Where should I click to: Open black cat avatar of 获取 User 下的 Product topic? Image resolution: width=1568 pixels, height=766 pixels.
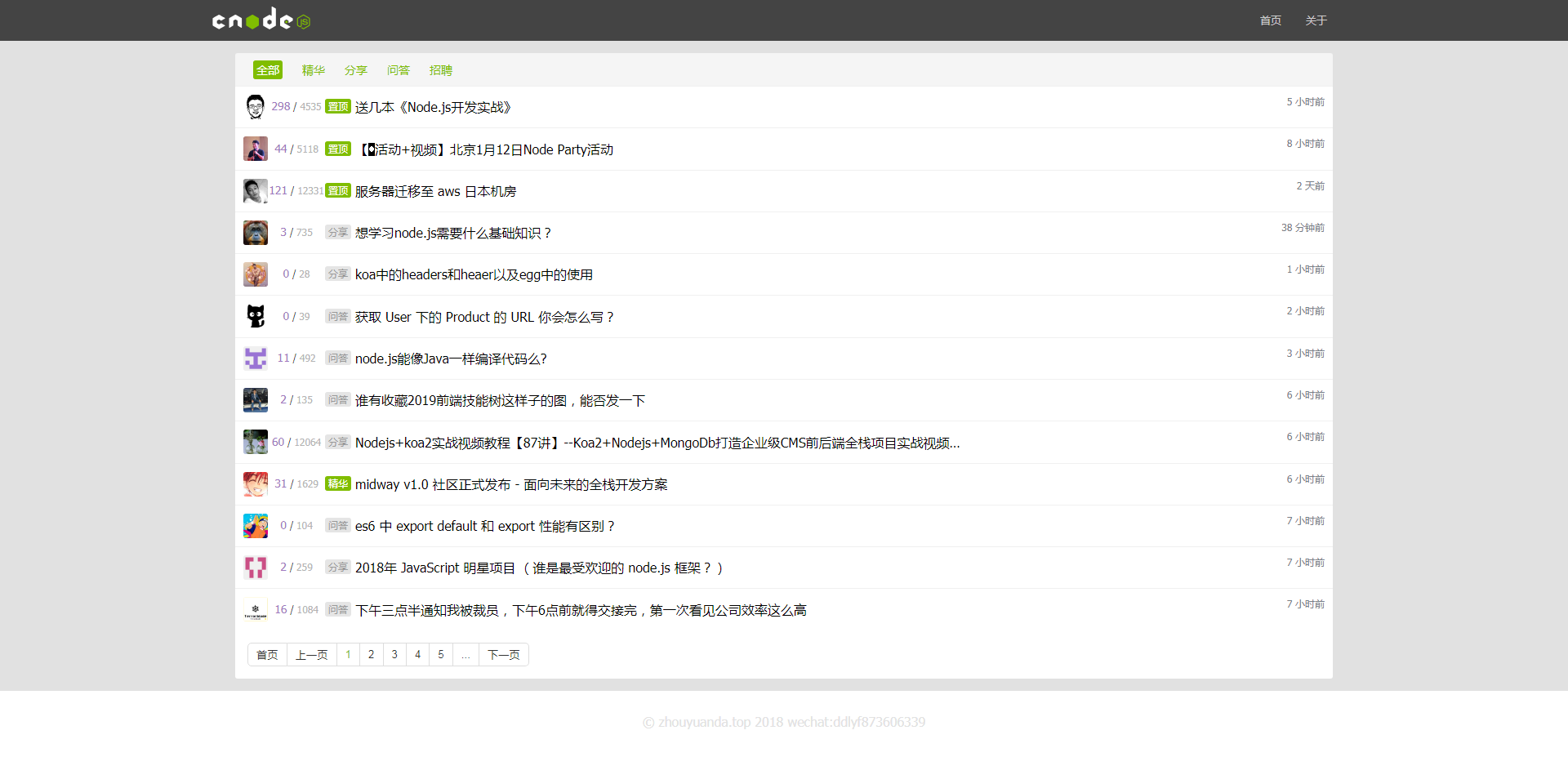coord(256,316)
